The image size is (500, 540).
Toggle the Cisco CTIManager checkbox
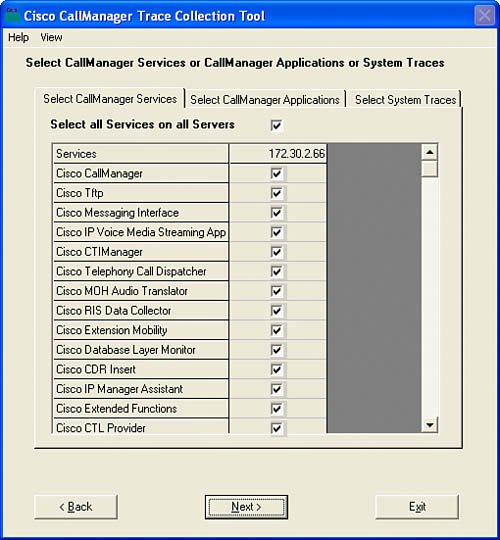277,252
